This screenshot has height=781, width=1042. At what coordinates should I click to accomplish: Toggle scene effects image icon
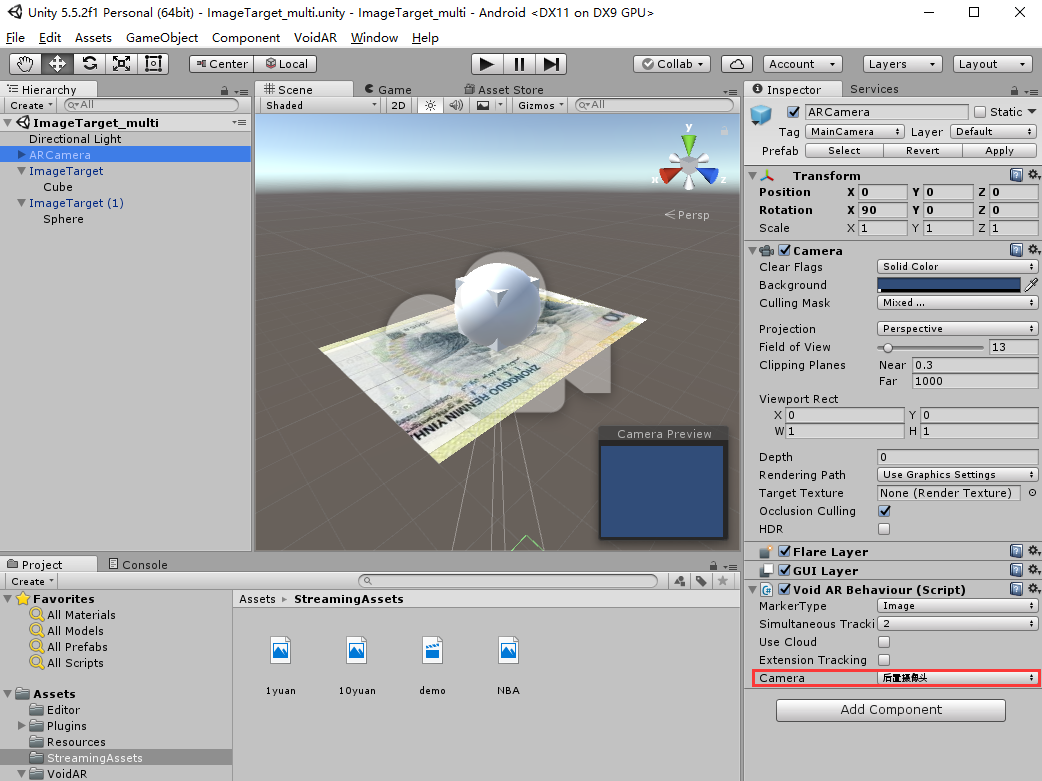(x=483, y=105)
